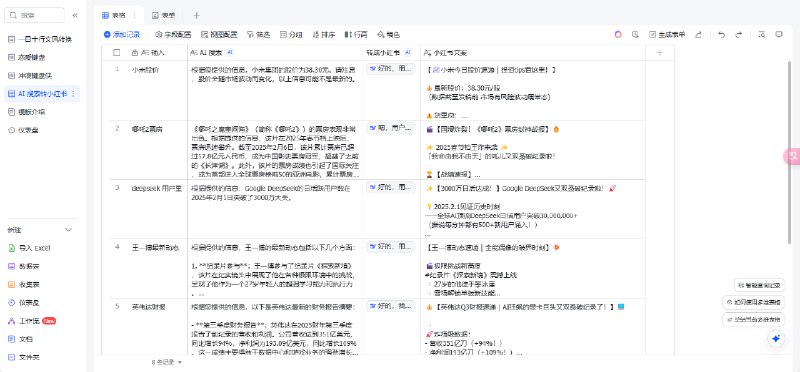Click 添加记录 add record button

click(x=122, y=35)
